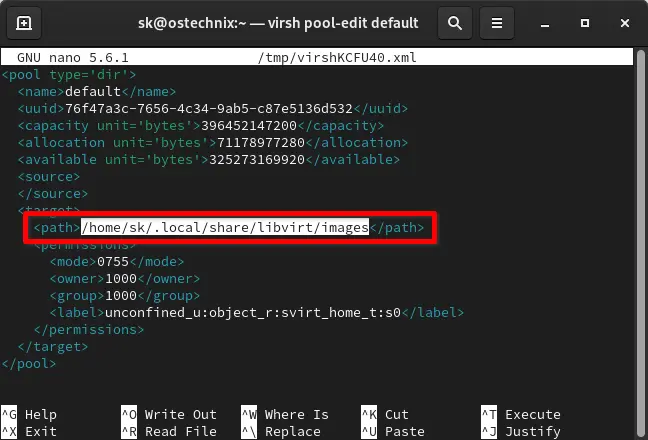Click the 'GNU nano 5.6.1' header text

tap(73, 57)
